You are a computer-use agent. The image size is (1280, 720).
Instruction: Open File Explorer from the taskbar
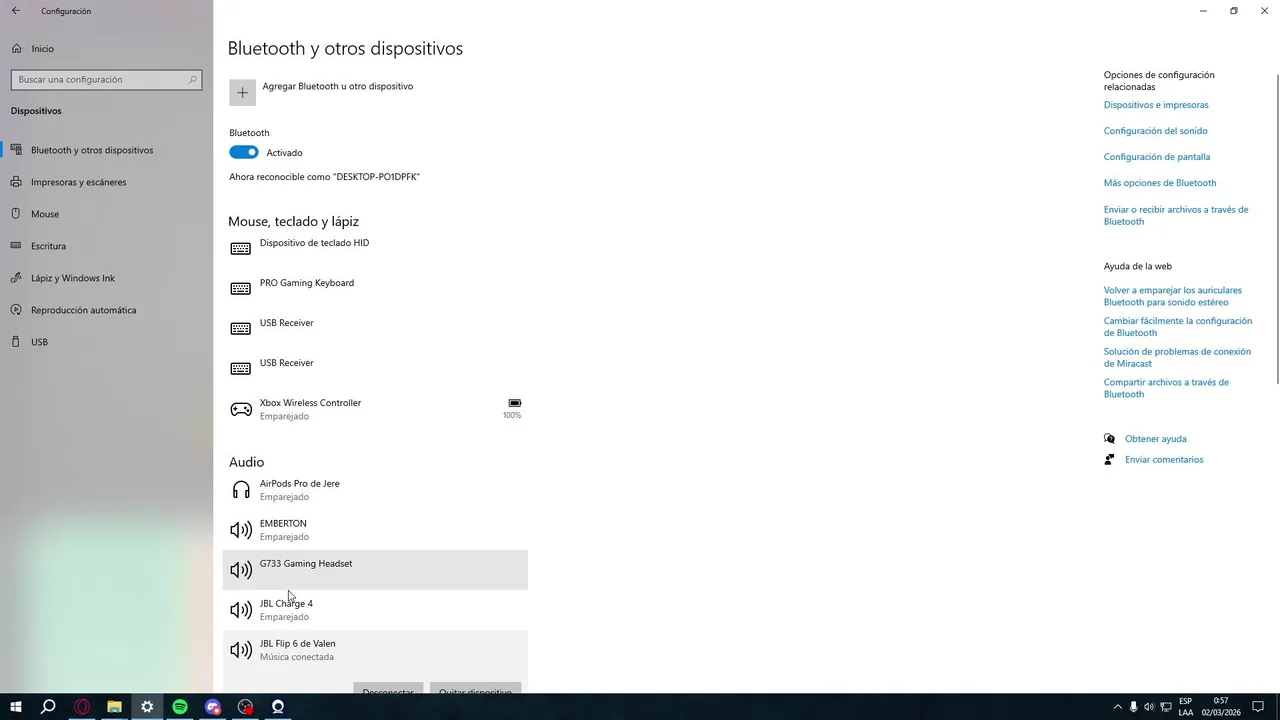114,707
